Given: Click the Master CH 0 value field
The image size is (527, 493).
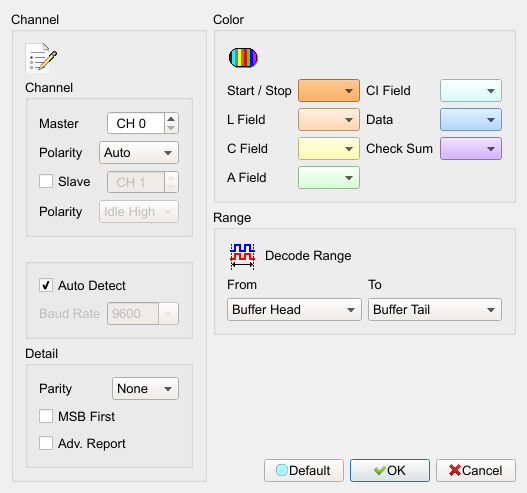Looking at the screenshot, I should tap(136, 123).
